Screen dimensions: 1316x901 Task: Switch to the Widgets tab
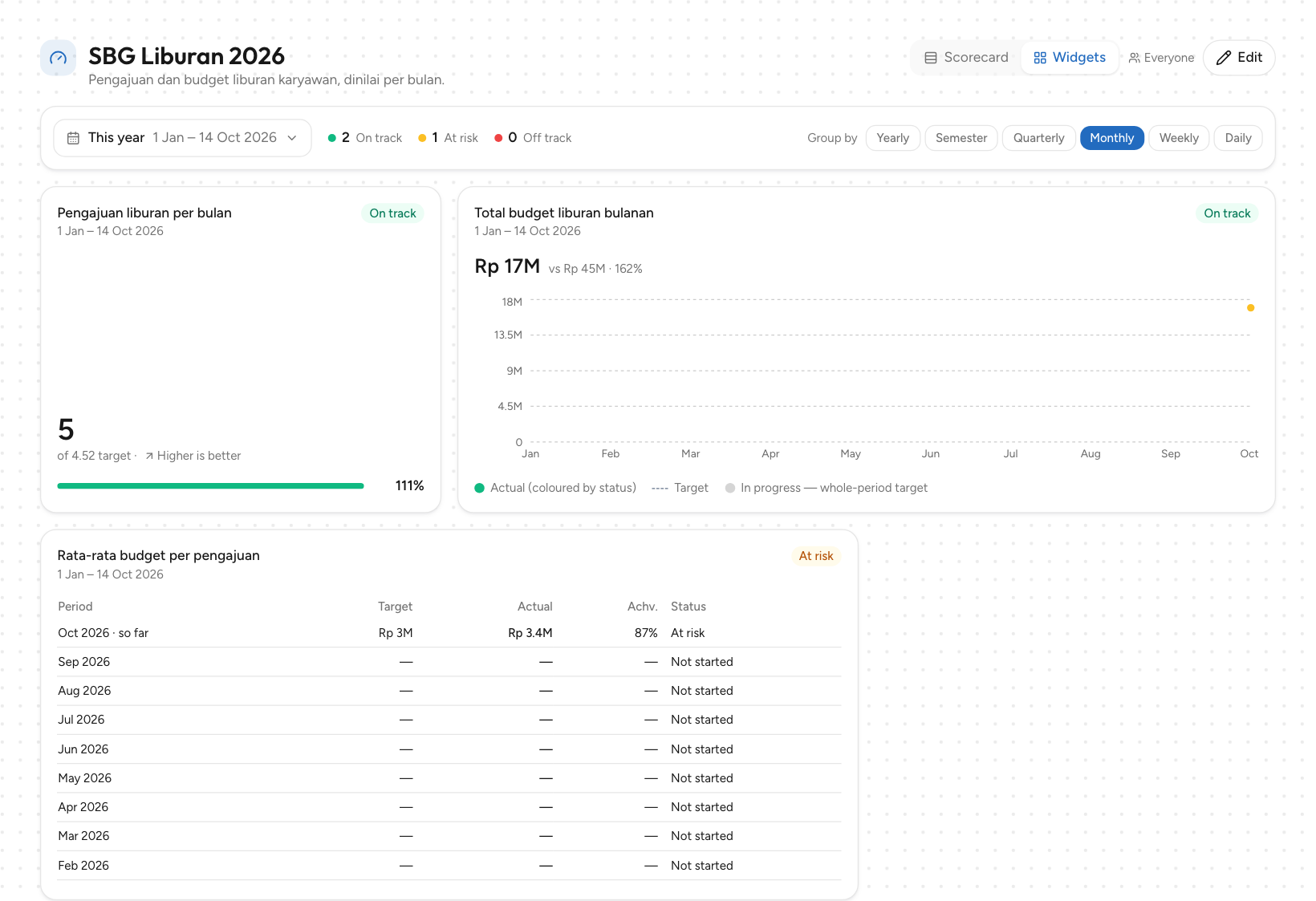[1070, 58]
